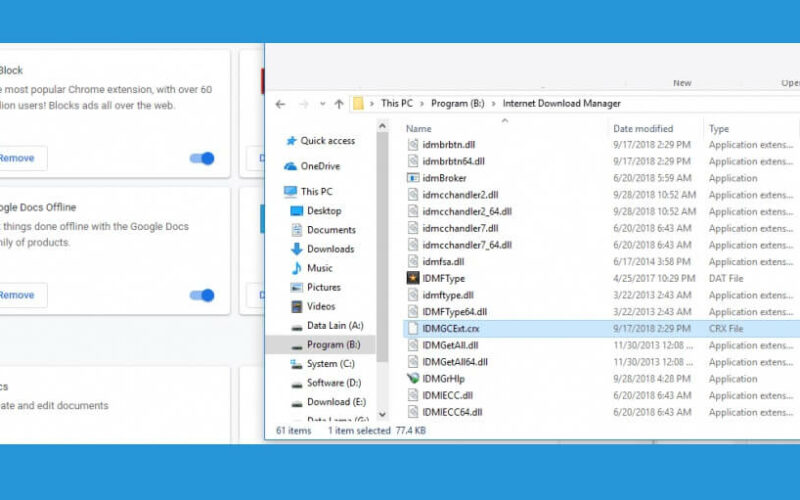Select the idmfsa.dll file

point(443,262)
